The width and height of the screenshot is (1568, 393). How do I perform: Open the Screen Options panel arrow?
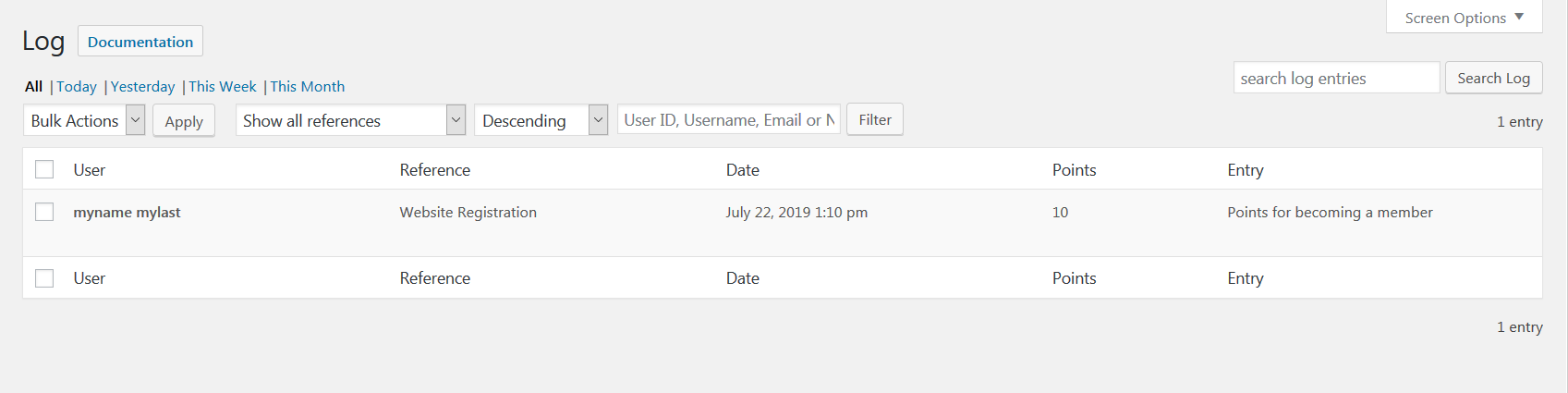(1519, 17)
